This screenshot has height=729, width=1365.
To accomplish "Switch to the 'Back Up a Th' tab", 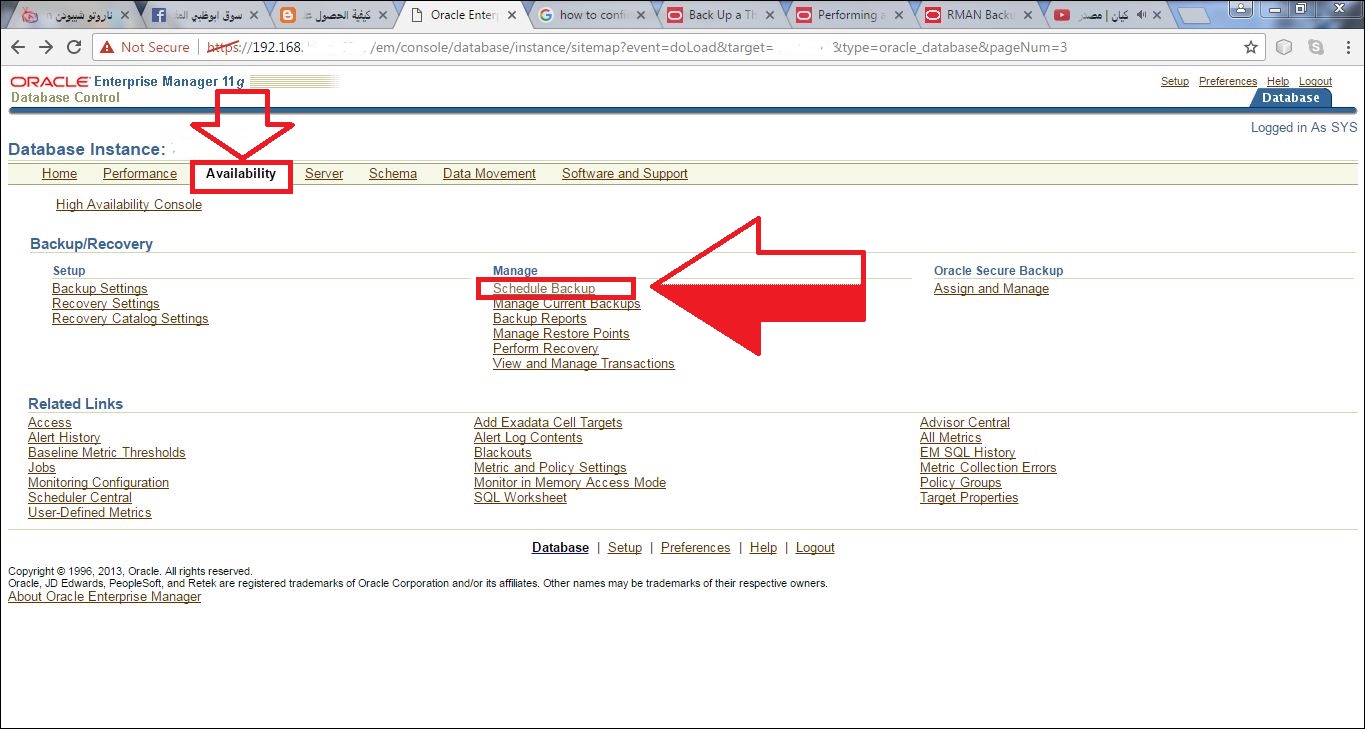I will point(718,15).
